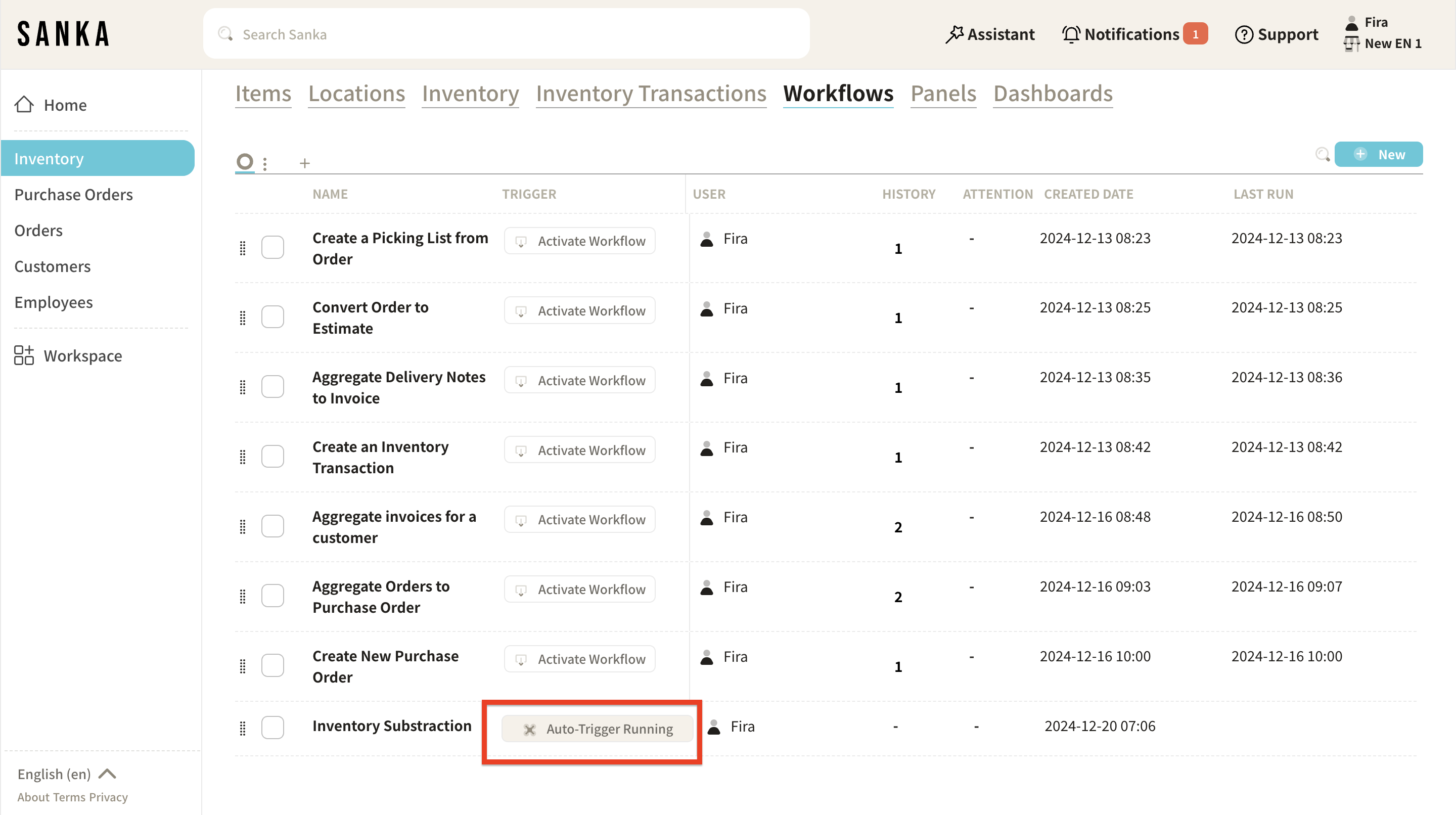Click the blue New workflow button
1456x815 pixels.
[x=1378, y=154]
